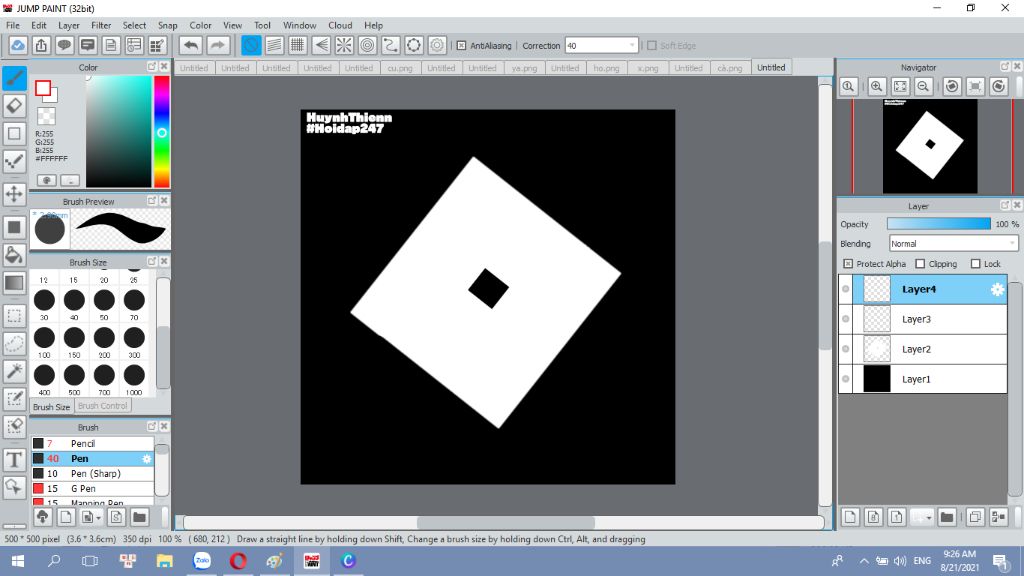This screenshot has height=576, width=1024.
Task: Enable vanishing point snap
Action: [x=321, y=45]
